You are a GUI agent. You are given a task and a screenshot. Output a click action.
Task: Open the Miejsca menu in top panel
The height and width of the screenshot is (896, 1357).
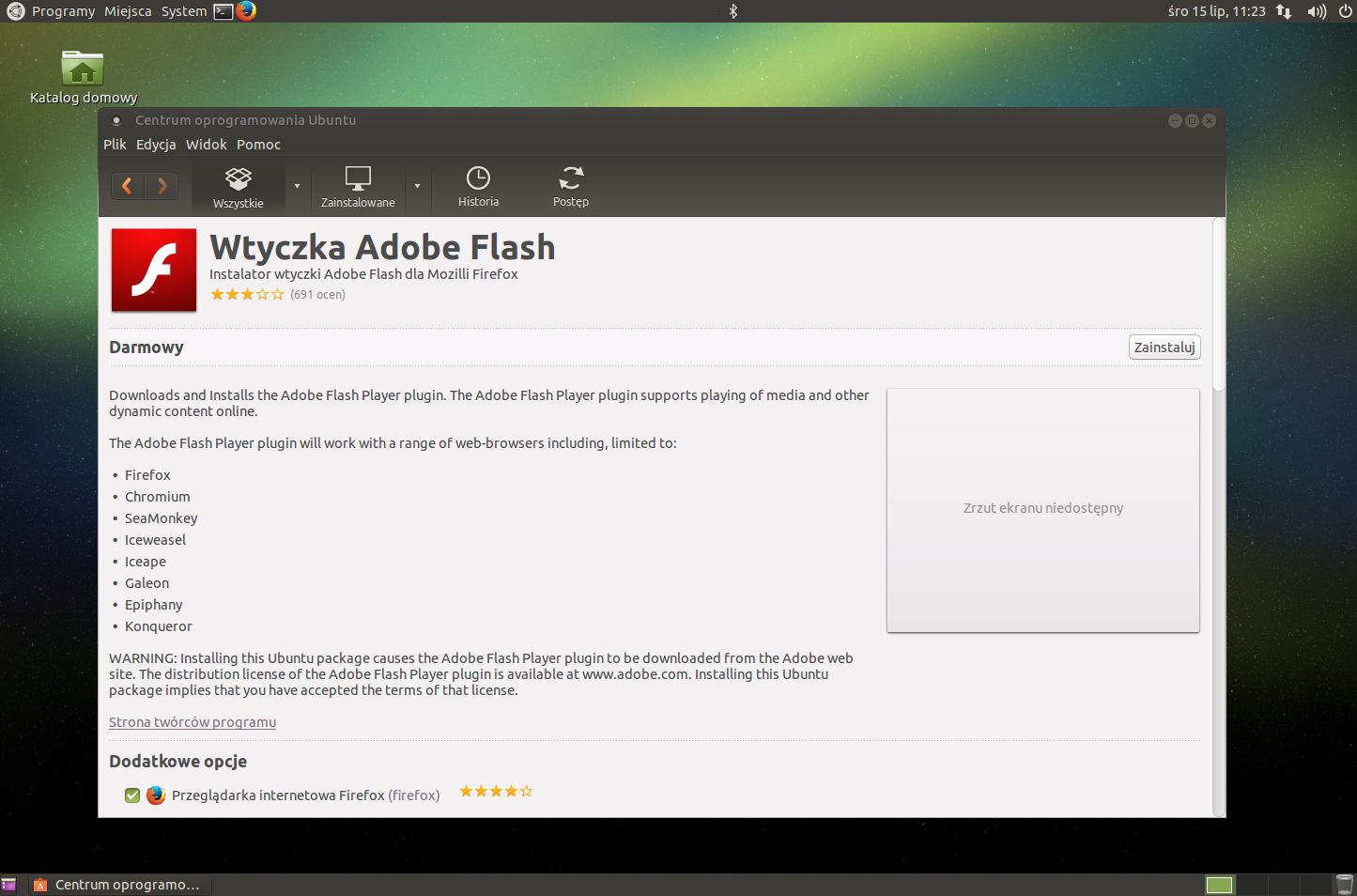point(128,11)
